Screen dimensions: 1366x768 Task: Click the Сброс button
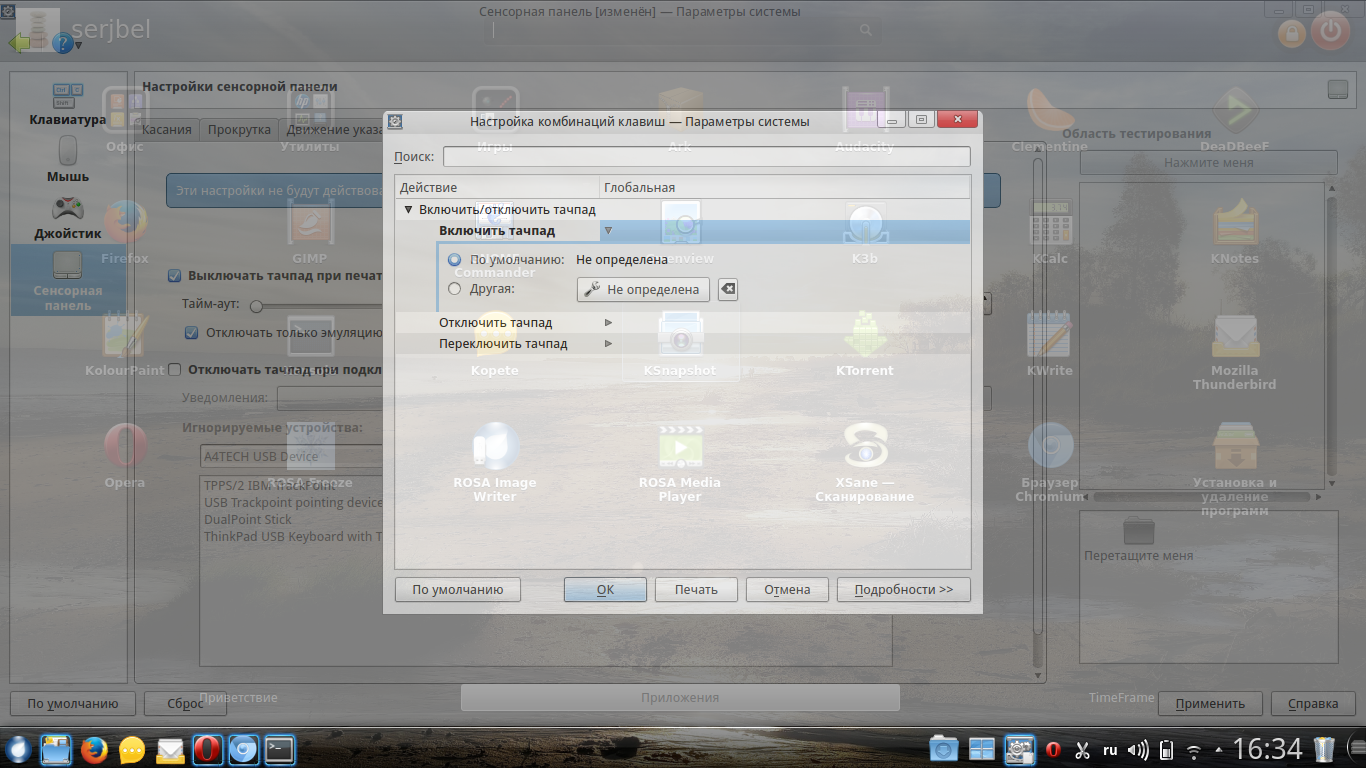pos(185,704)
